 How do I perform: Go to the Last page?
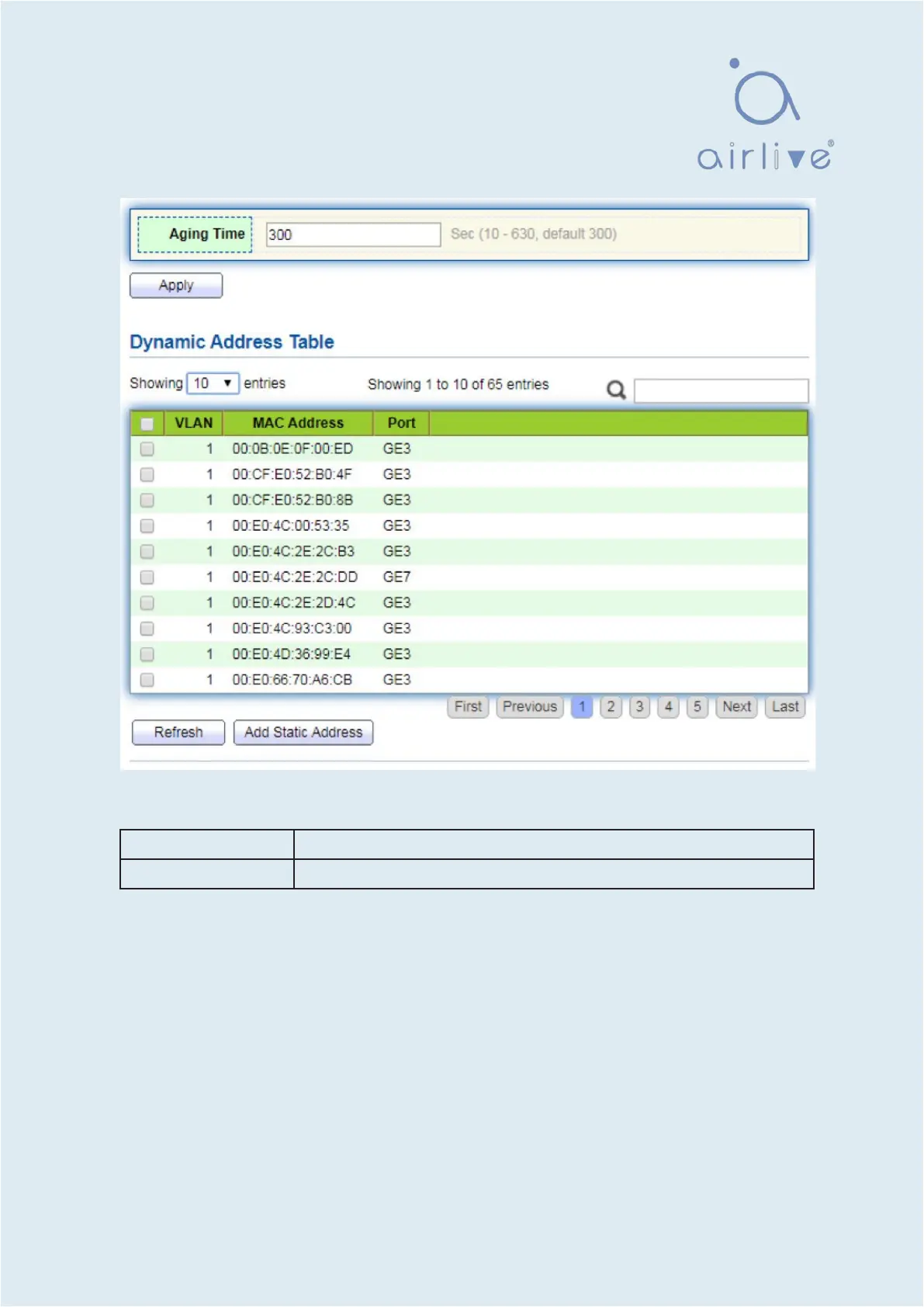(785, 707)
